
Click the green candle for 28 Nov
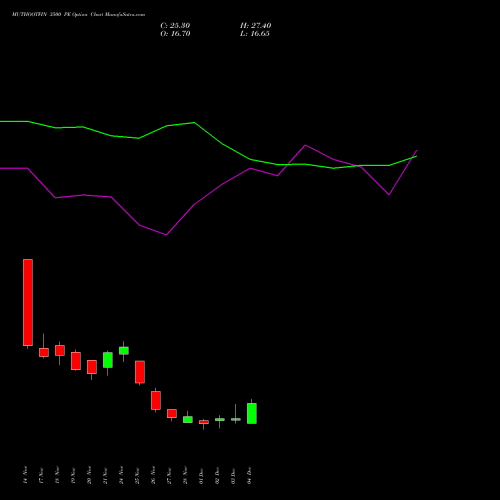(188, 419)
